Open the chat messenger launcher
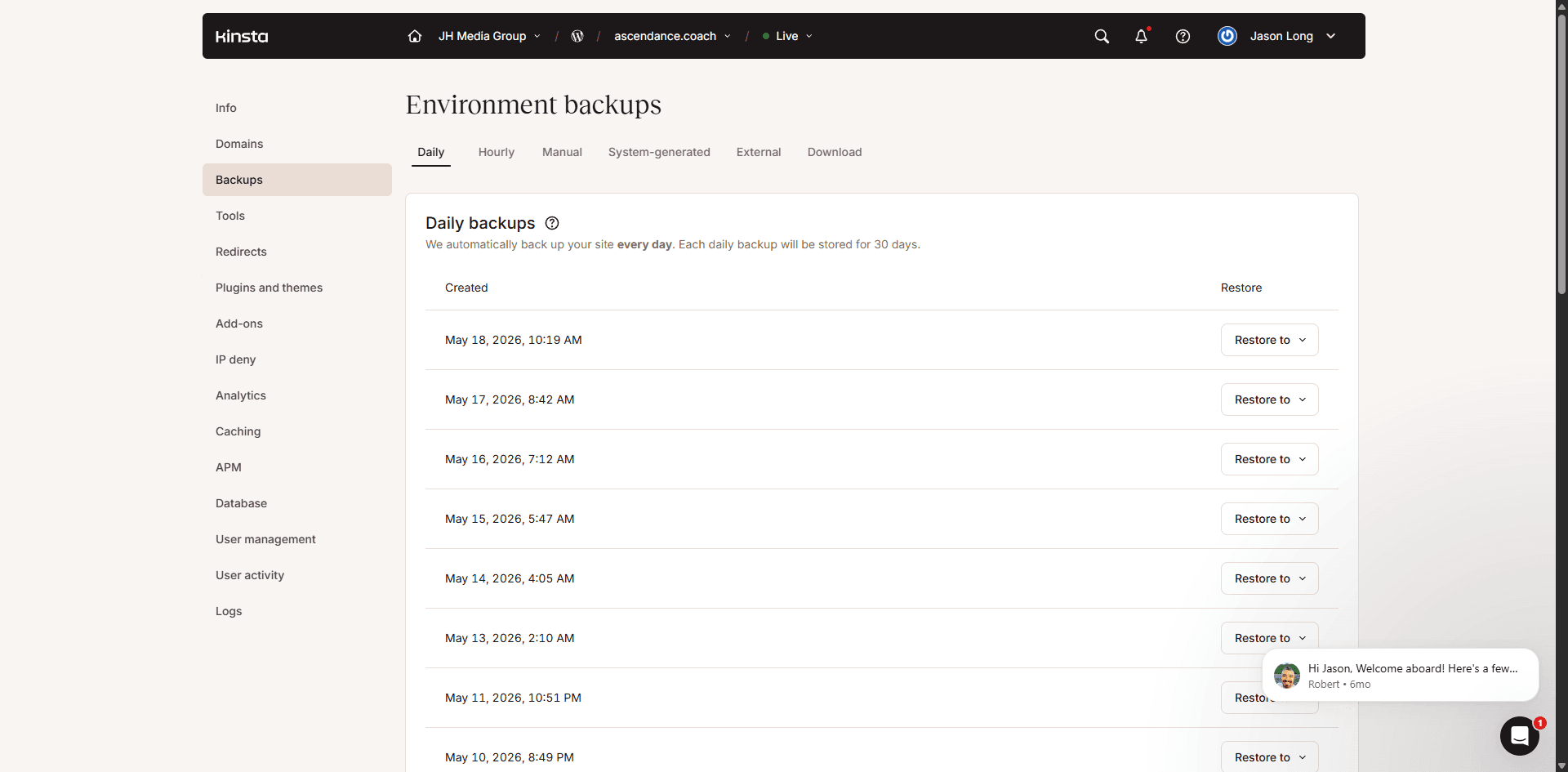This screenshot has height=772, width=1568. point(1520,736)
